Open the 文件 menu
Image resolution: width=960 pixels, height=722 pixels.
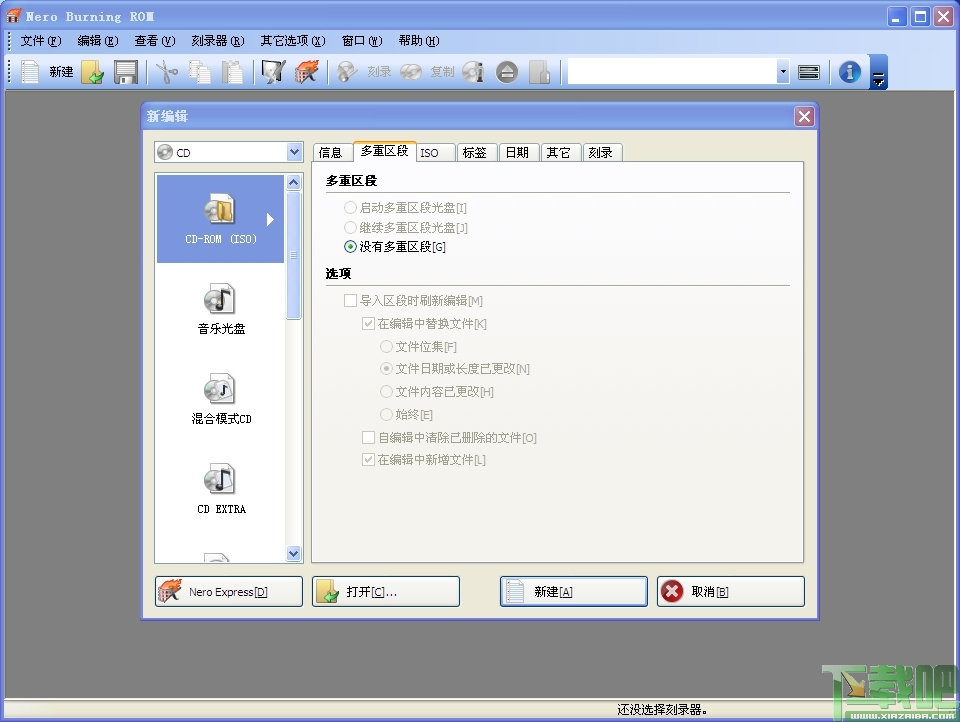click(x=40, y=41)
